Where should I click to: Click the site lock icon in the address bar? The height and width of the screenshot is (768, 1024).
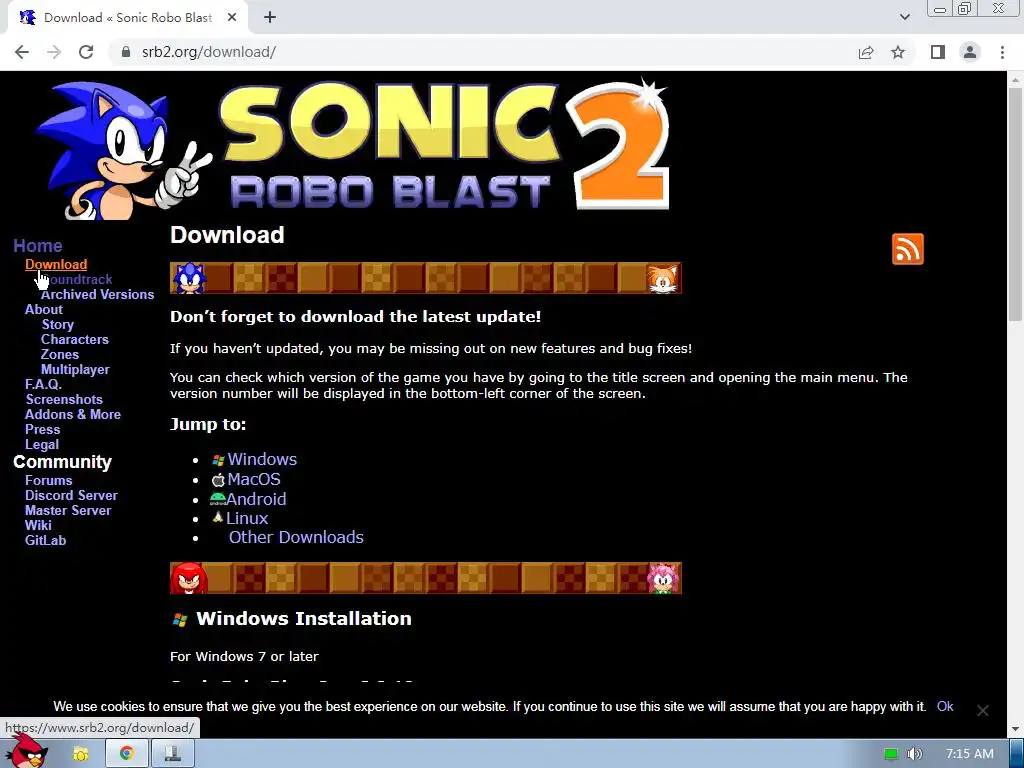pyautogui.click(x=126, y=52)
